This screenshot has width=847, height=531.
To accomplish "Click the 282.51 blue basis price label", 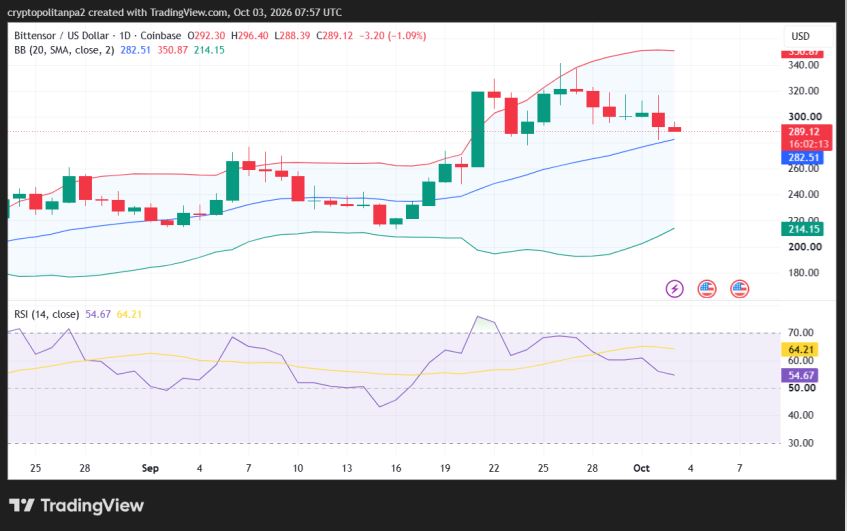I will (803, 157).
